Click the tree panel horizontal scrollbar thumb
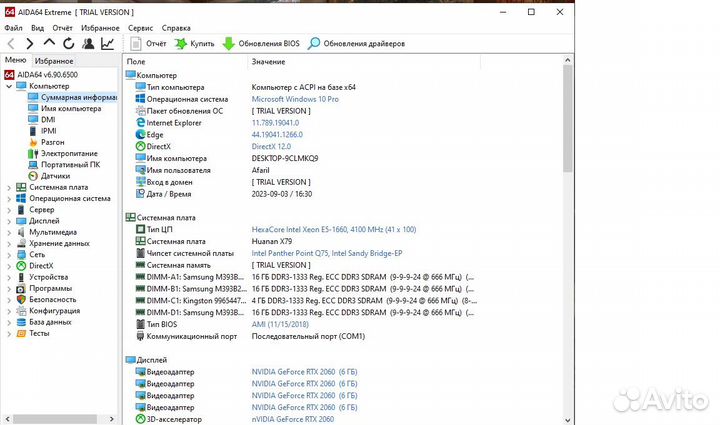This screenshot has height=425, width=720. [x=55, y=419]
